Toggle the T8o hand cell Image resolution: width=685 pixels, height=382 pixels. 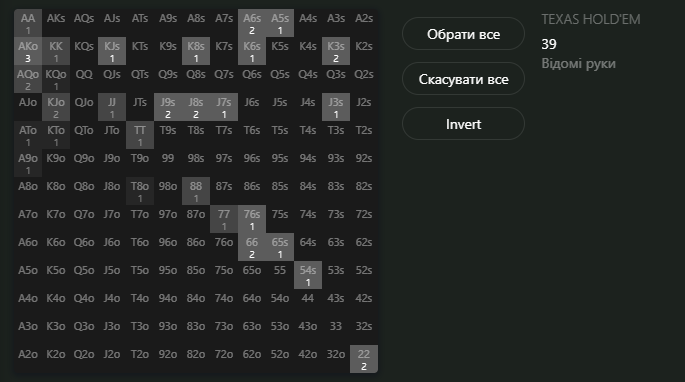pos(140,191)
